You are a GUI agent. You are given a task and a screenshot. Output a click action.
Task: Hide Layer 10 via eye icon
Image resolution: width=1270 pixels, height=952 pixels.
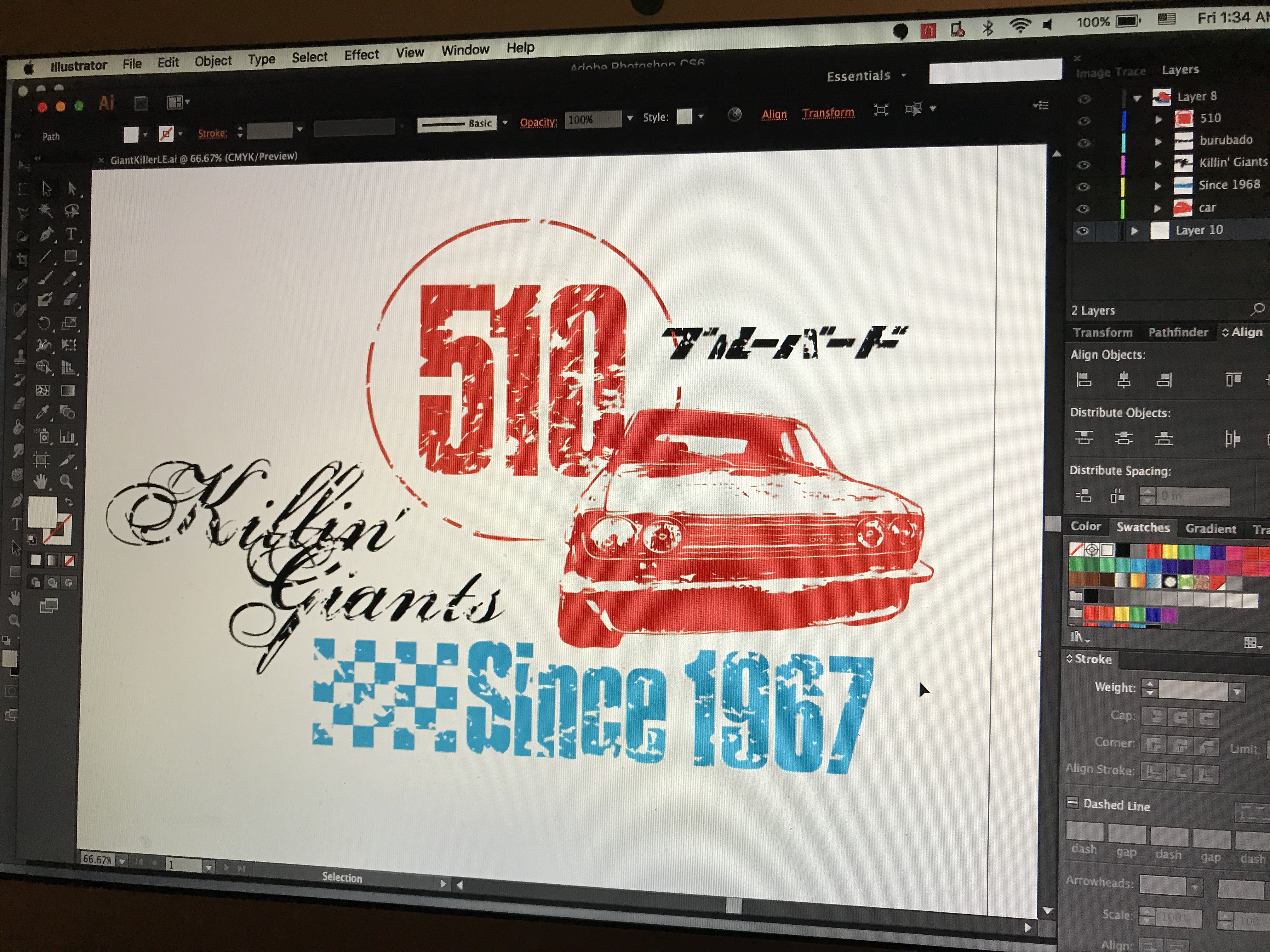tap(1082, 231)
